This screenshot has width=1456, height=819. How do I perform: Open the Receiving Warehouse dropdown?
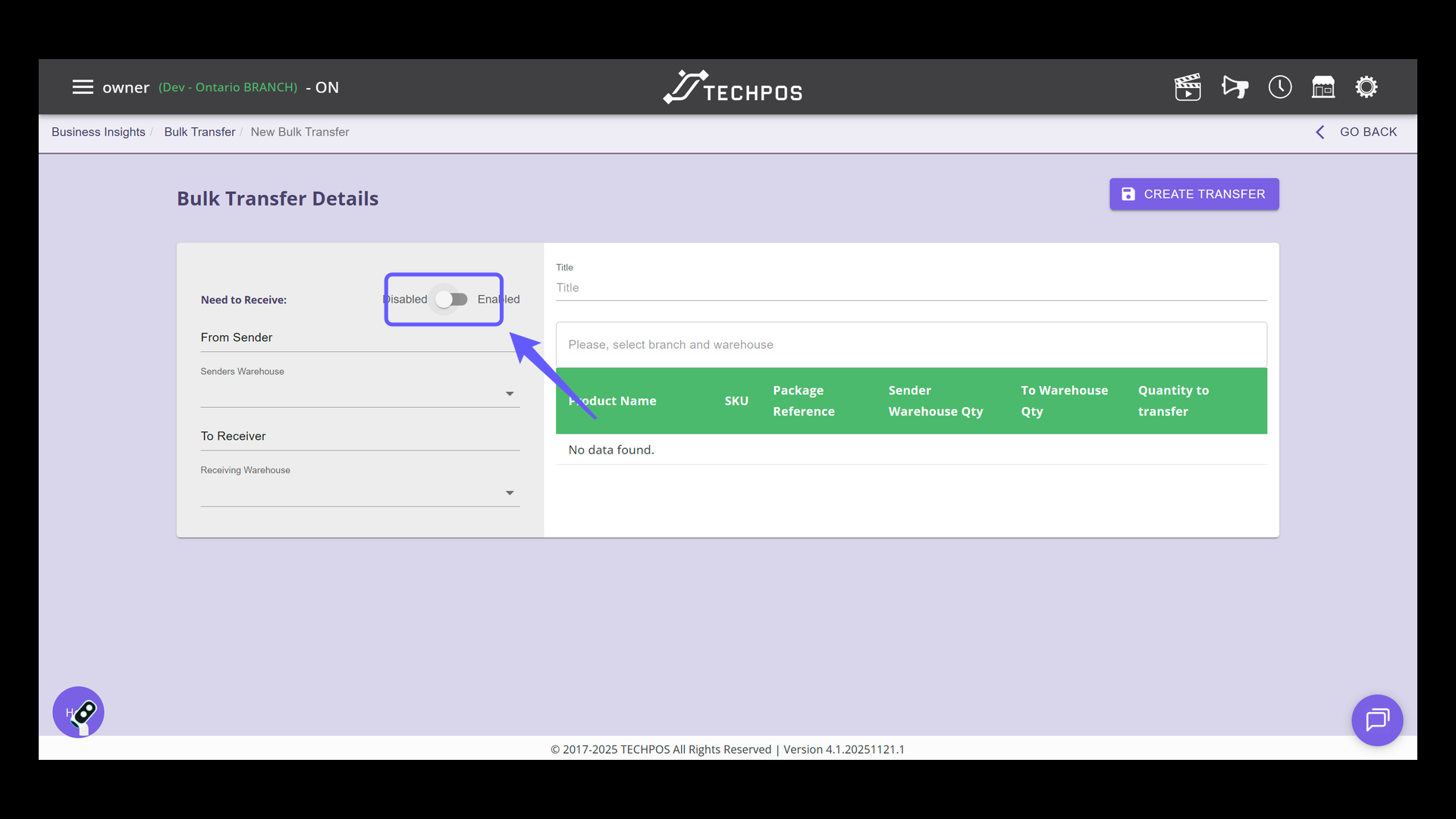click(x=509, y=492)
